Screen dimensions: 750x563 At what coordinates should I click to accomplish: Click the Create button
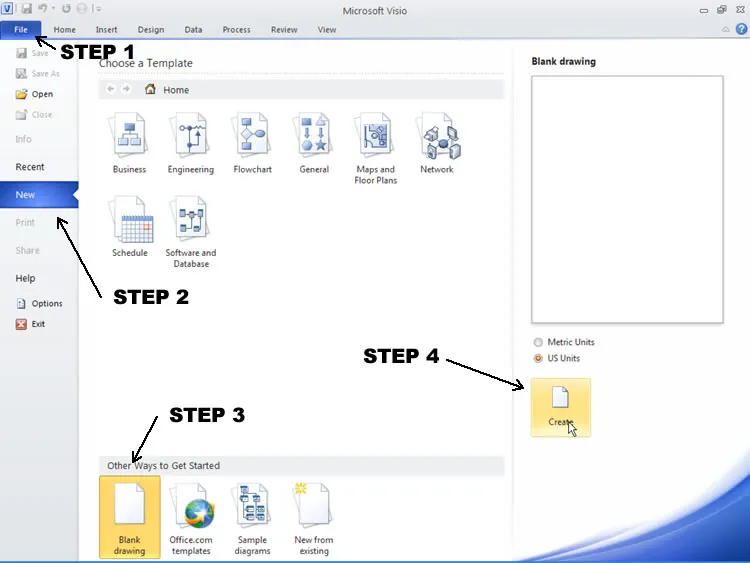[x=561, y=408]
